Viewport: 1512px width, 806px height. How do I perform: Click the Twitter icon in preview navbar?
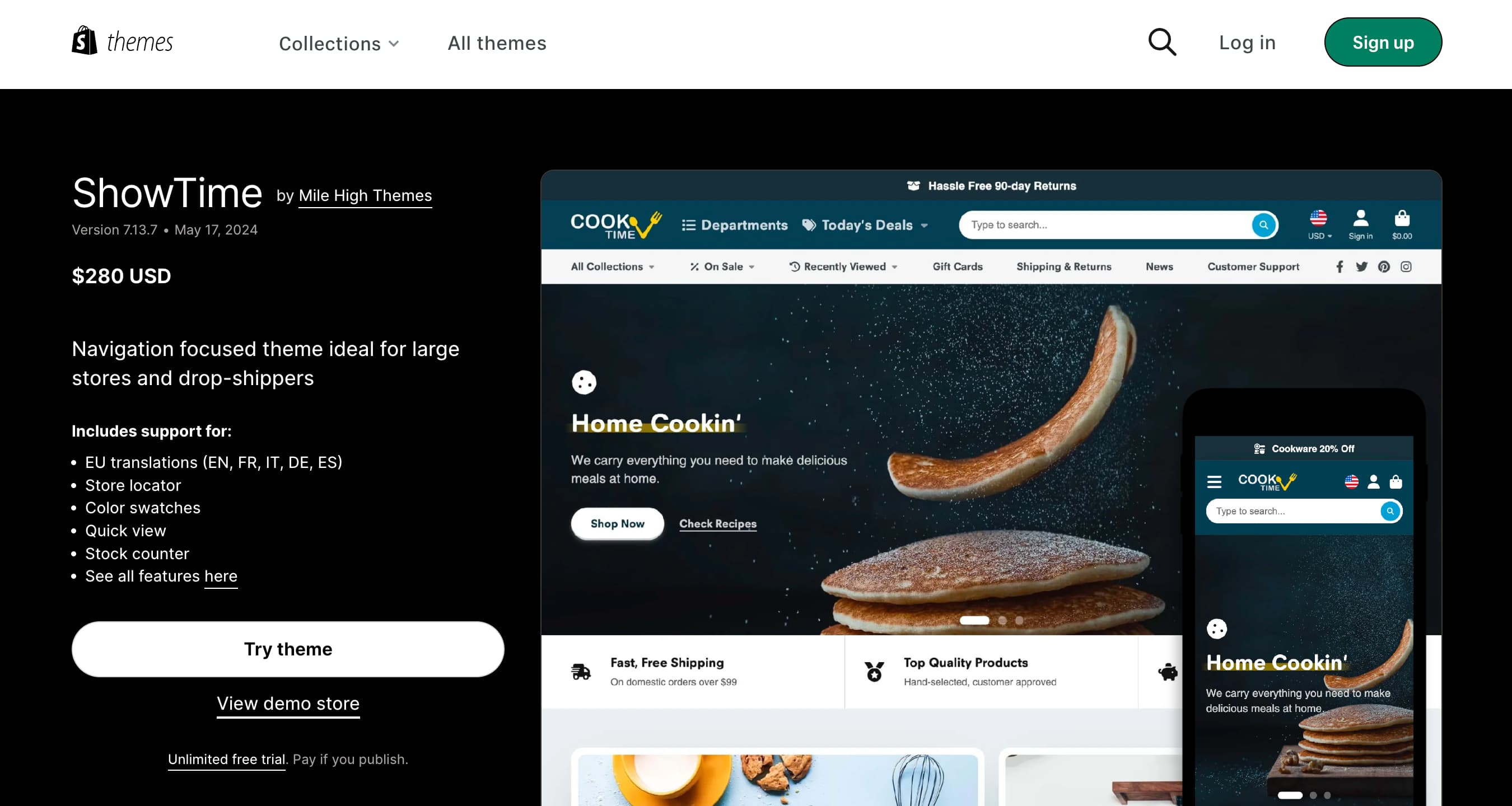1362,267
